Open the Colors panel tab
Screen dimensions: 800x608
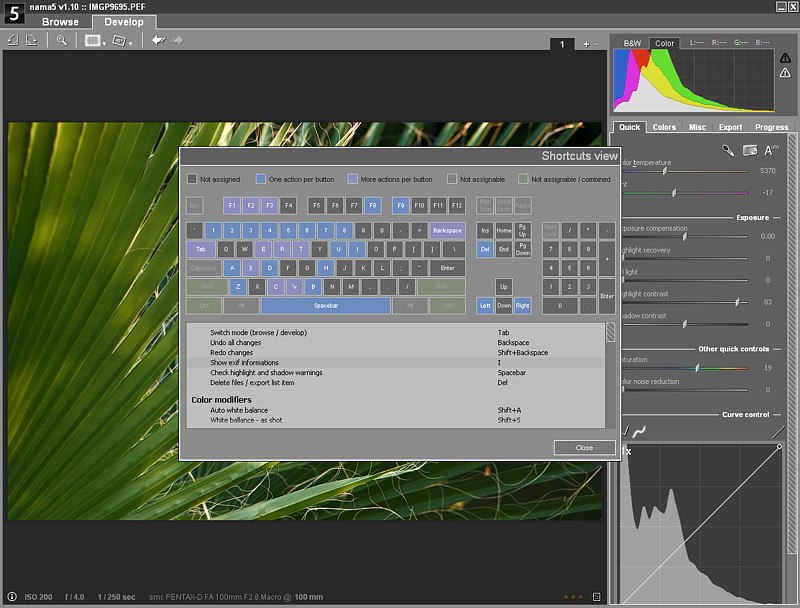pyautogui.click(x=664, y=127)
